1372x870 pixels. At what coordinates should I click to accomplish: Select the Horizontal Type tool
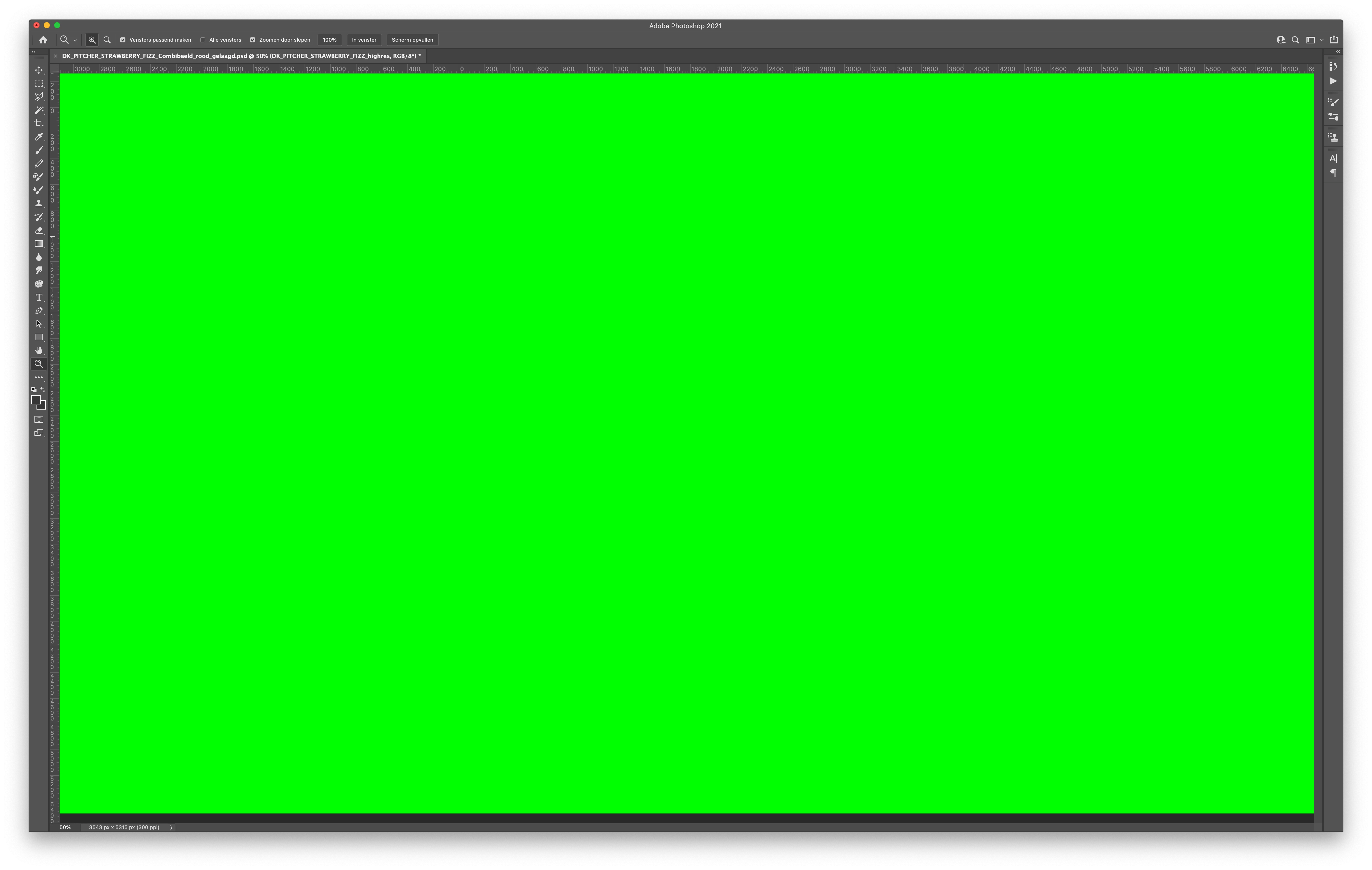pyautogui.click(x=39, y=297)
